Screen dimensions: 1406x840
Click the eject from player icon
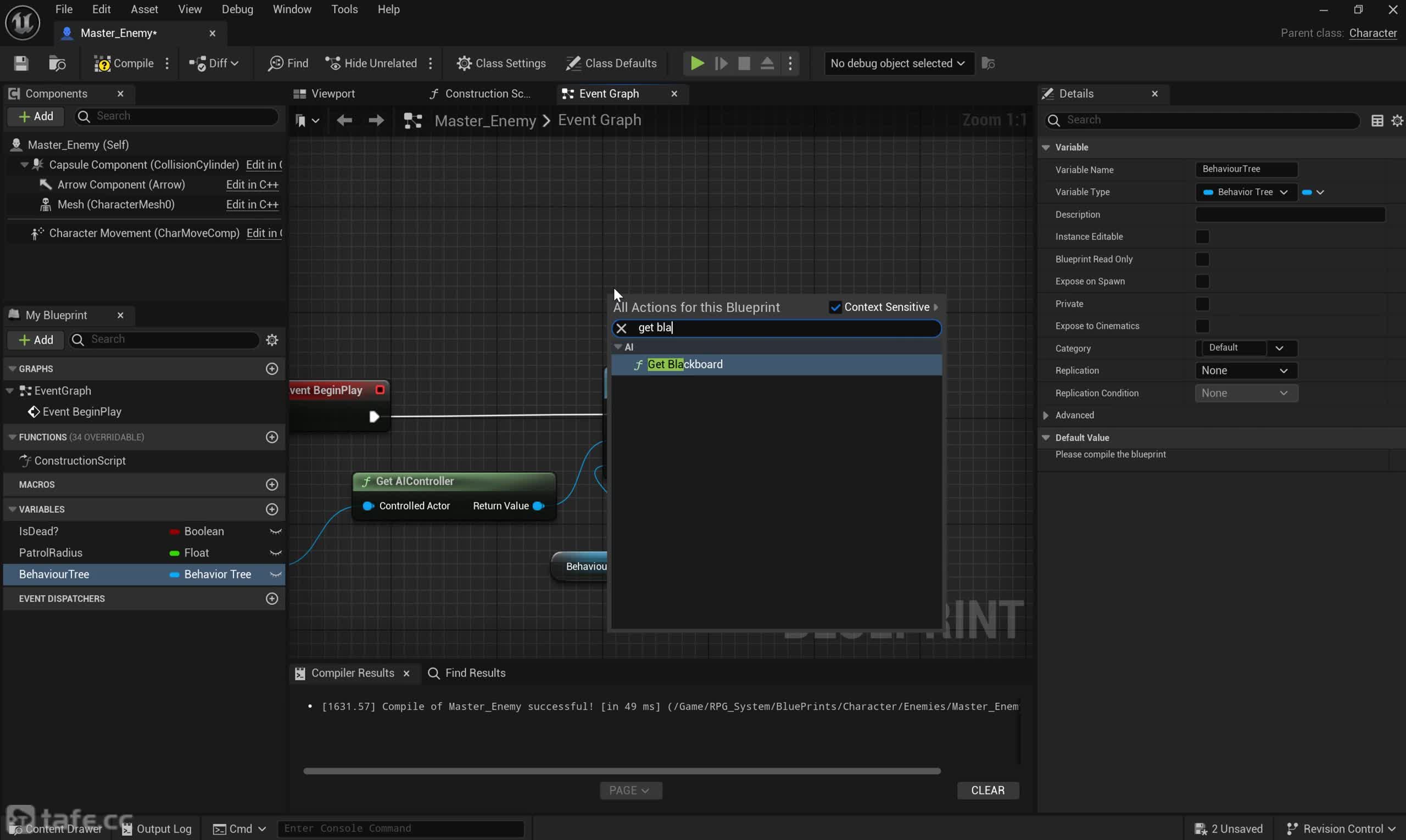point(767,63)
